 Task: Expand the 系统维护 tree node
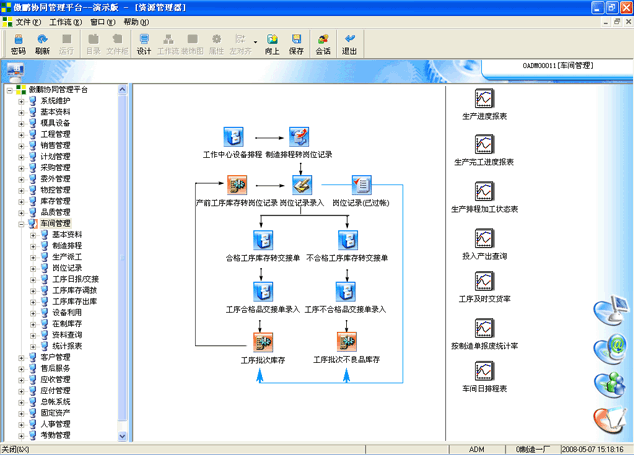tap(21, 100)
